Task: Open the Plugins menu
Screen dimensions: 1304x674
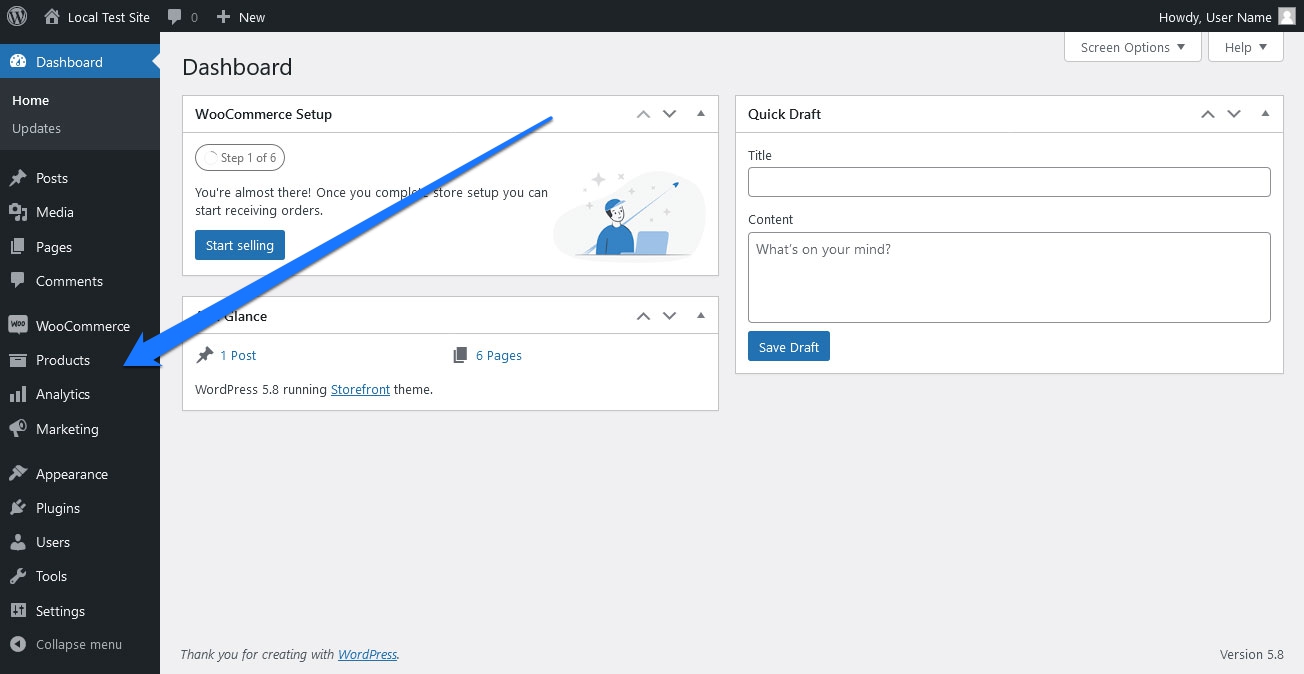Action: click(x=80, y=508)
